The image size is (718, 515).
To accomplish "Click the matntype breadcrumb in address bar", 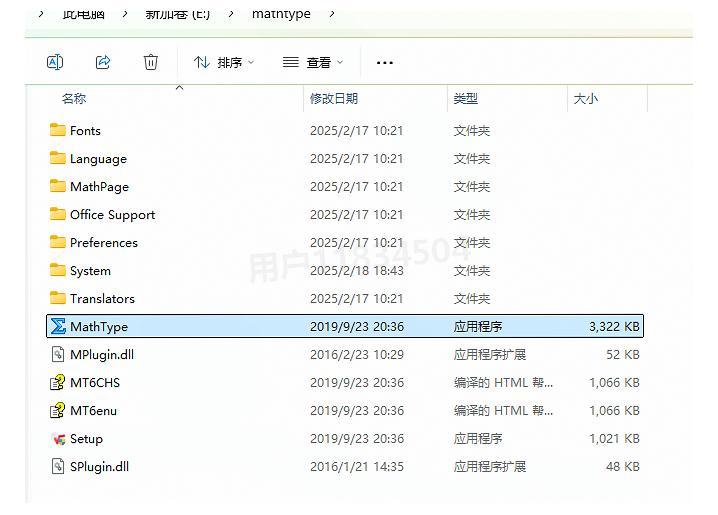I will pyautogui.click(x=281, y=14).
